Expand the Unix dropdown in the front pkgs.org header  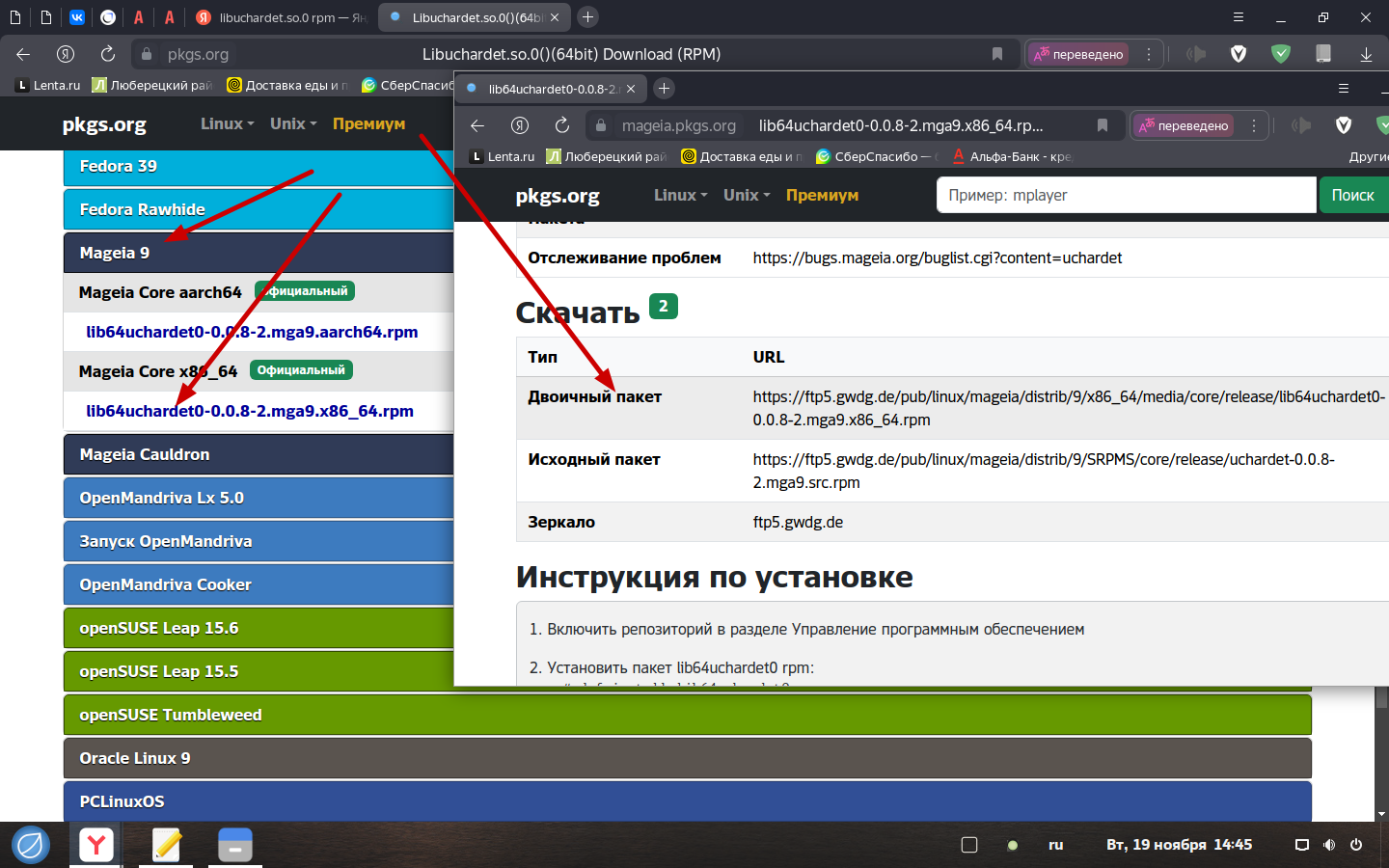coord(747,195)
